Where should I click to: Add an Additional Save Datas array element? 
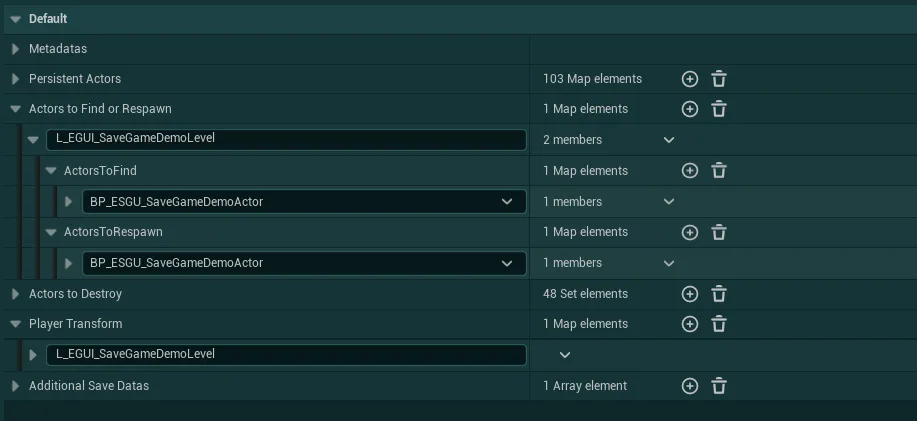[690, 386]
